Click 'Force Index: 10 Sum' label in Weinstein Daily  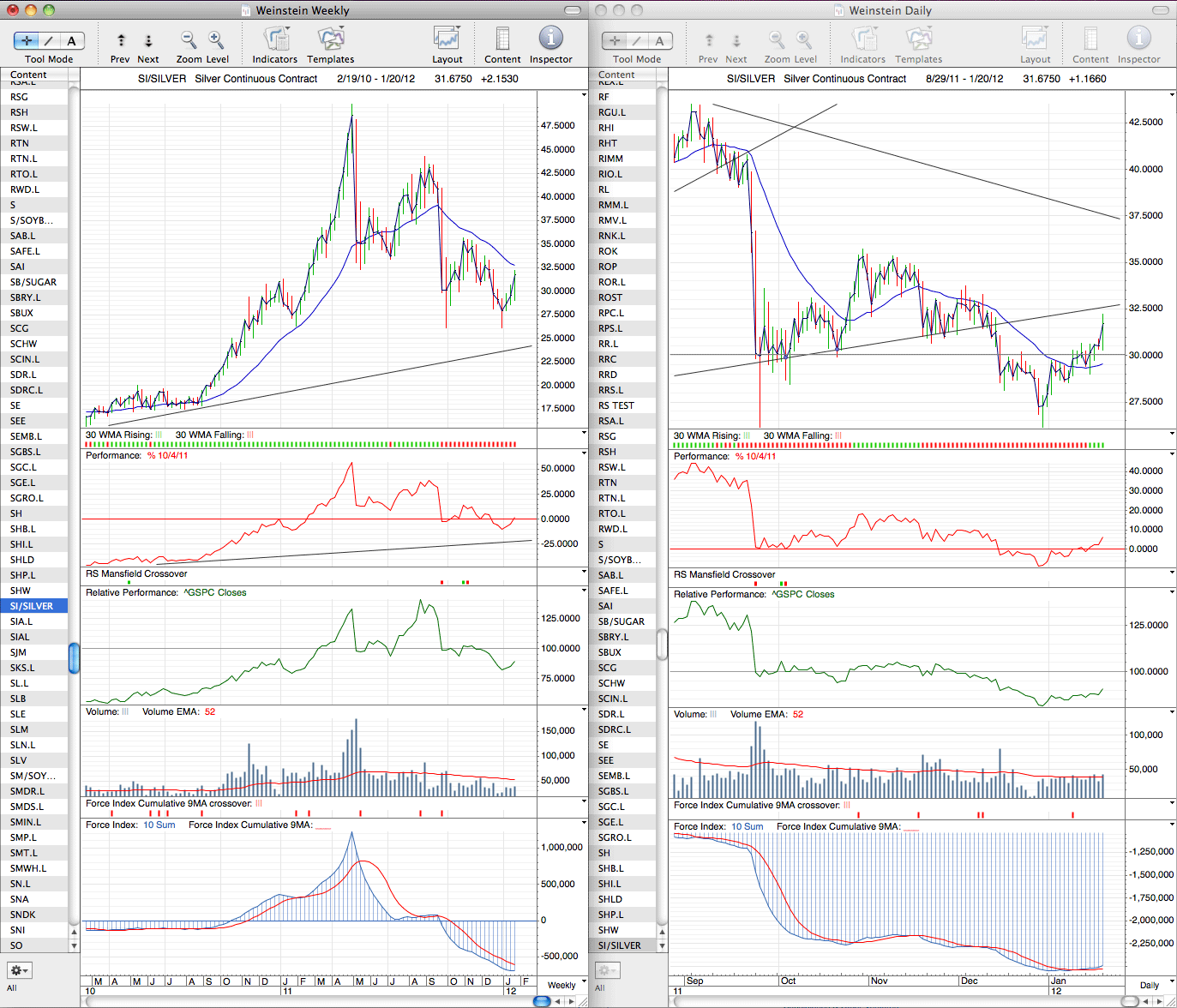point(718,826)
